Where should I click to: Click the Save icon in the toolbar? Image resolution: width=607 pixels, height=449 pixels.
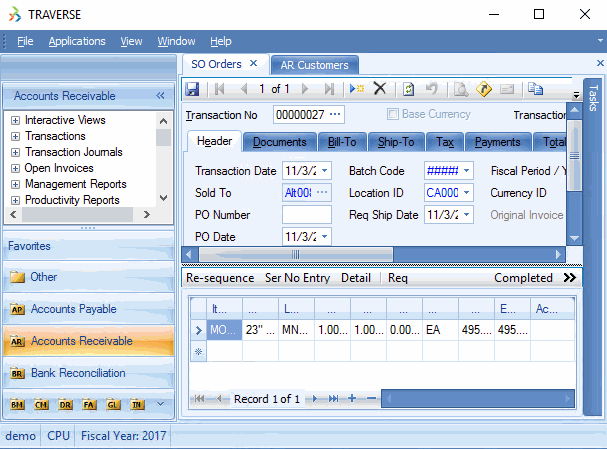click(x=193, y=89)
